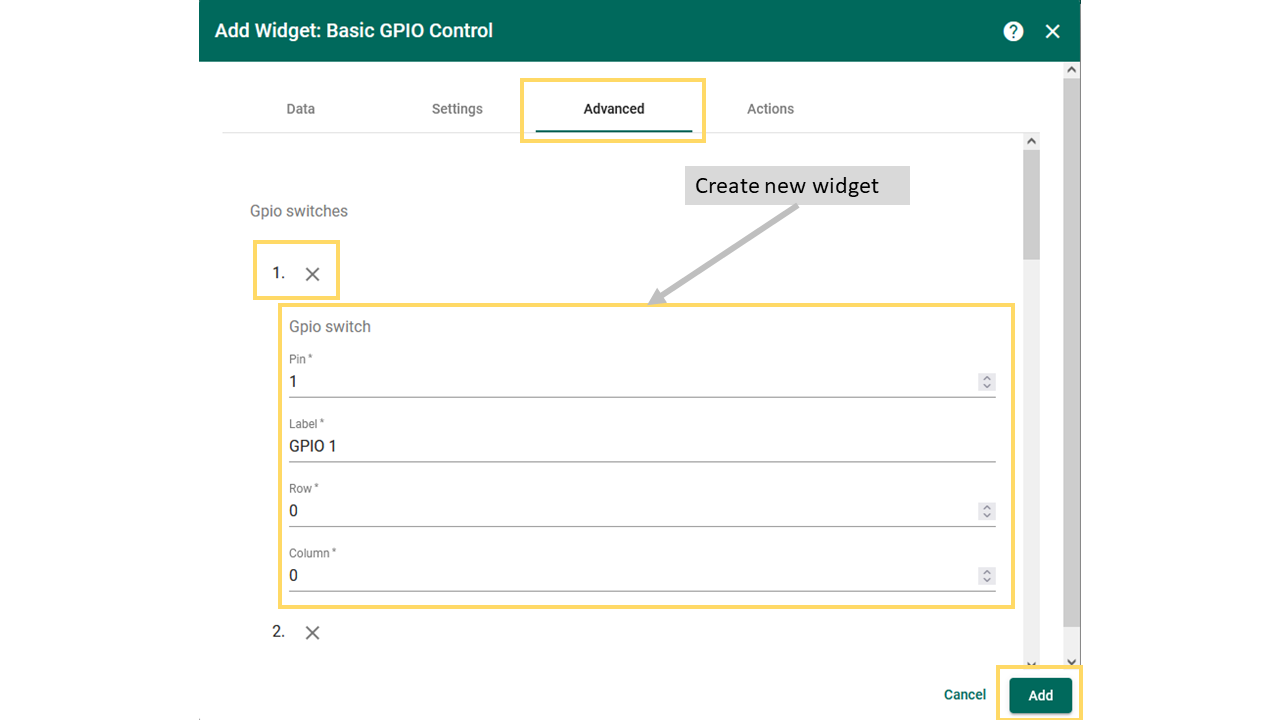
Task: Remove the second Gpio switch entry
Action: click(312, 632)
